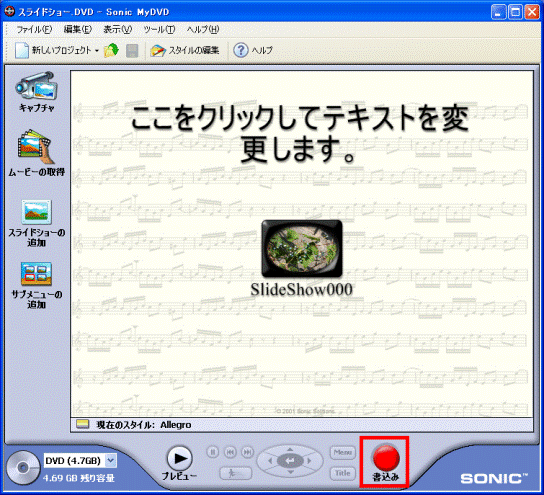This screenshot has height=495, width=544.
Task: Open the Tools (ツール) menu
Action: point(159,29)
